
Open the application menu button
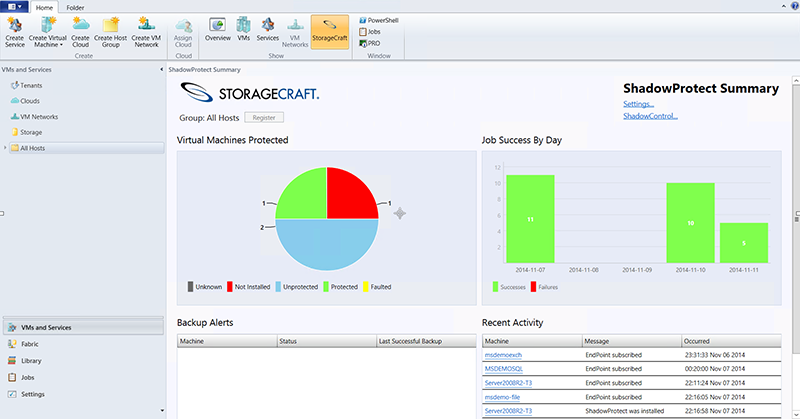pos(14,7)
